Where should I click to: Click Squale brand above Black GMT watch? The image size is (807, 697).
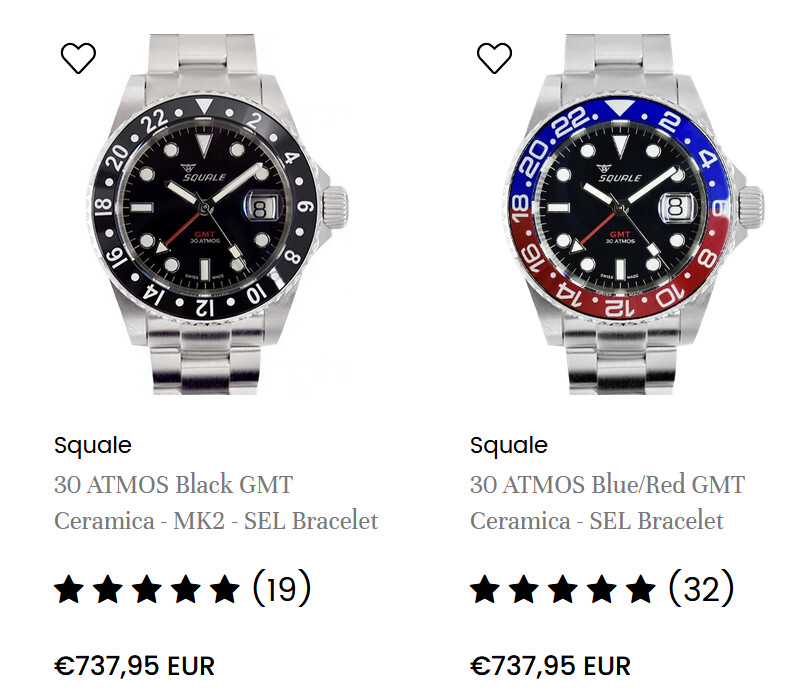pyautogui.click(x=93, y=445)
